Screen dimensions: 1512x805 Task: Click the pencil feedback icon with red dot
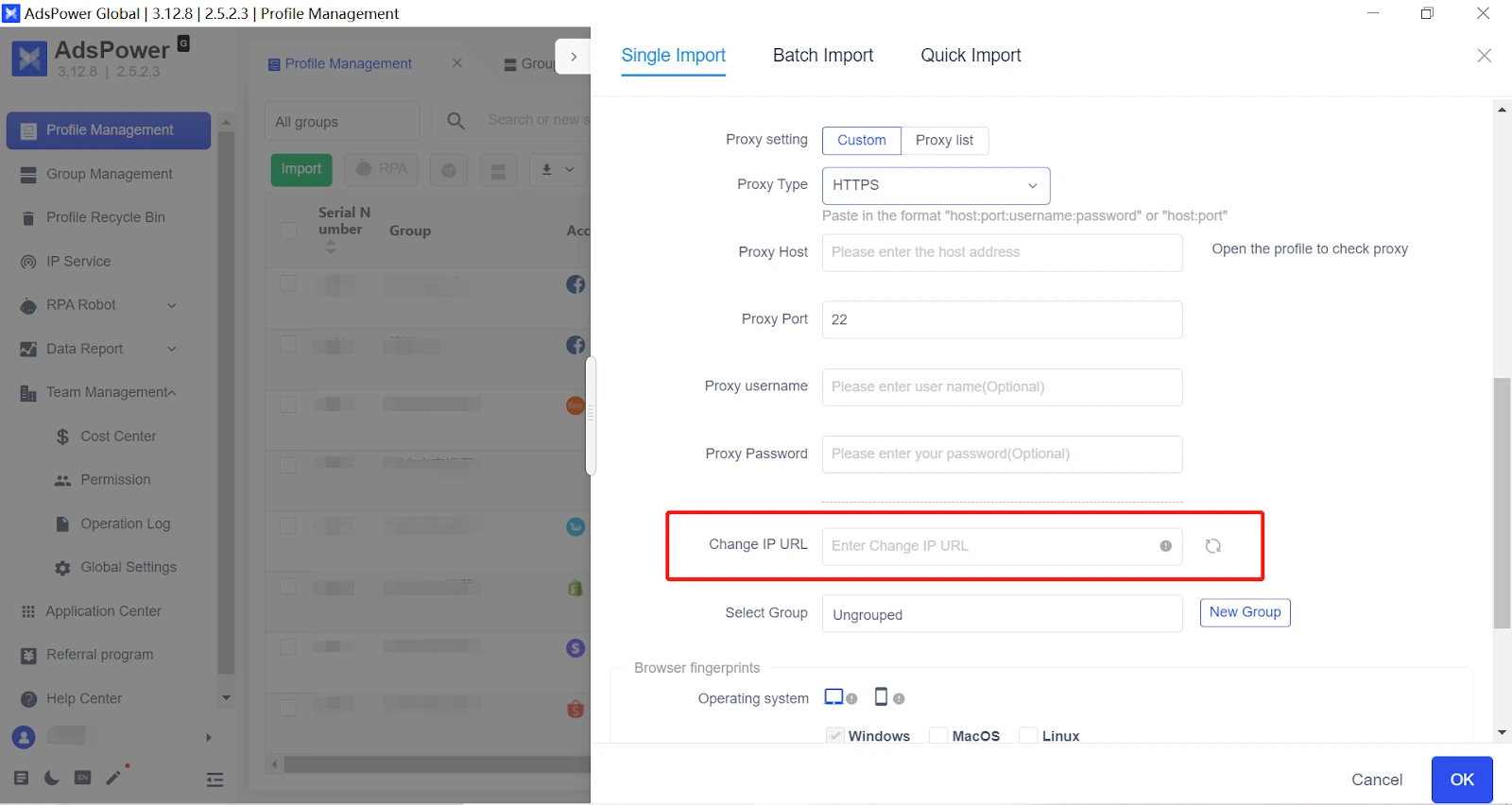click(x=114, y=777)
